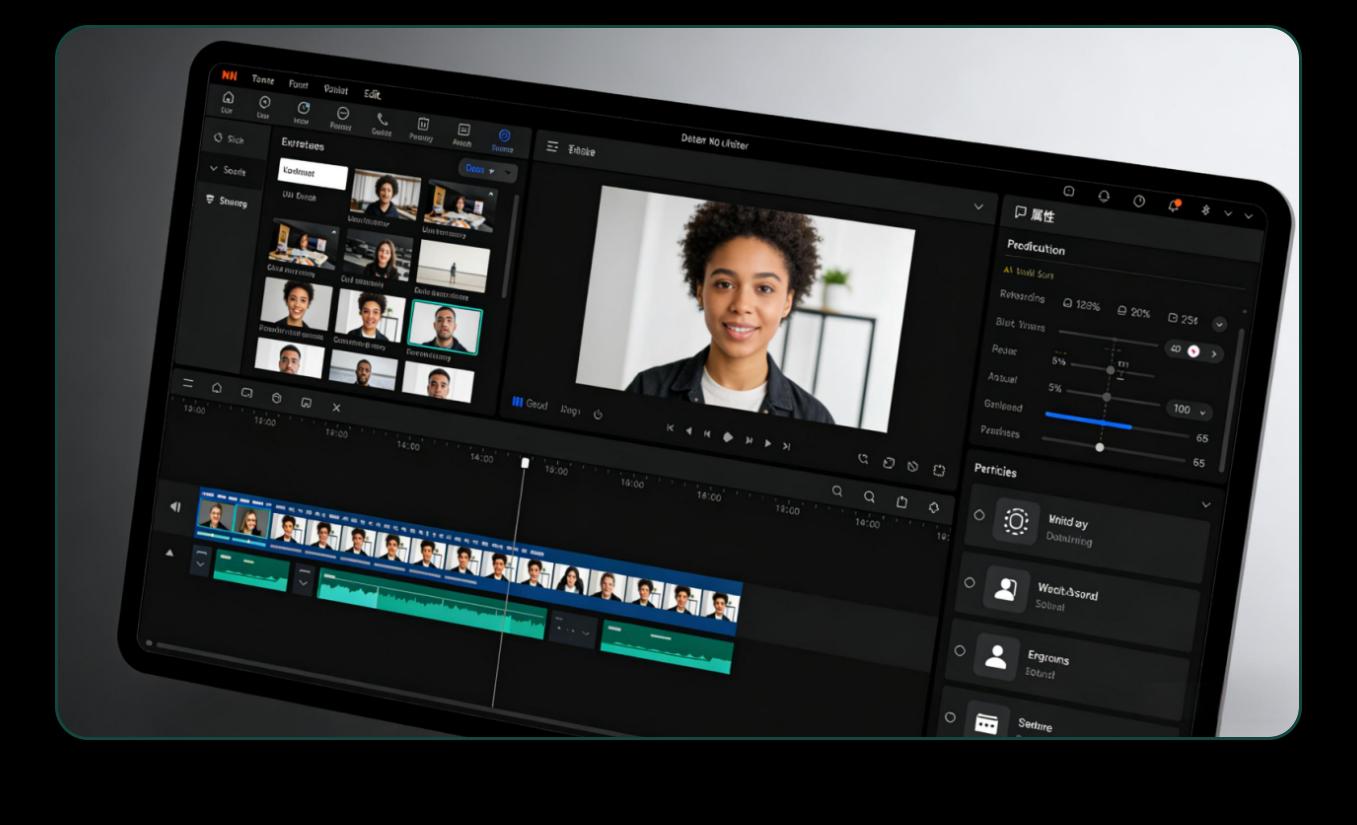Open the 100 value dropdown
The width and height of the screenshot is (1357, 825).
point(1189,410)
